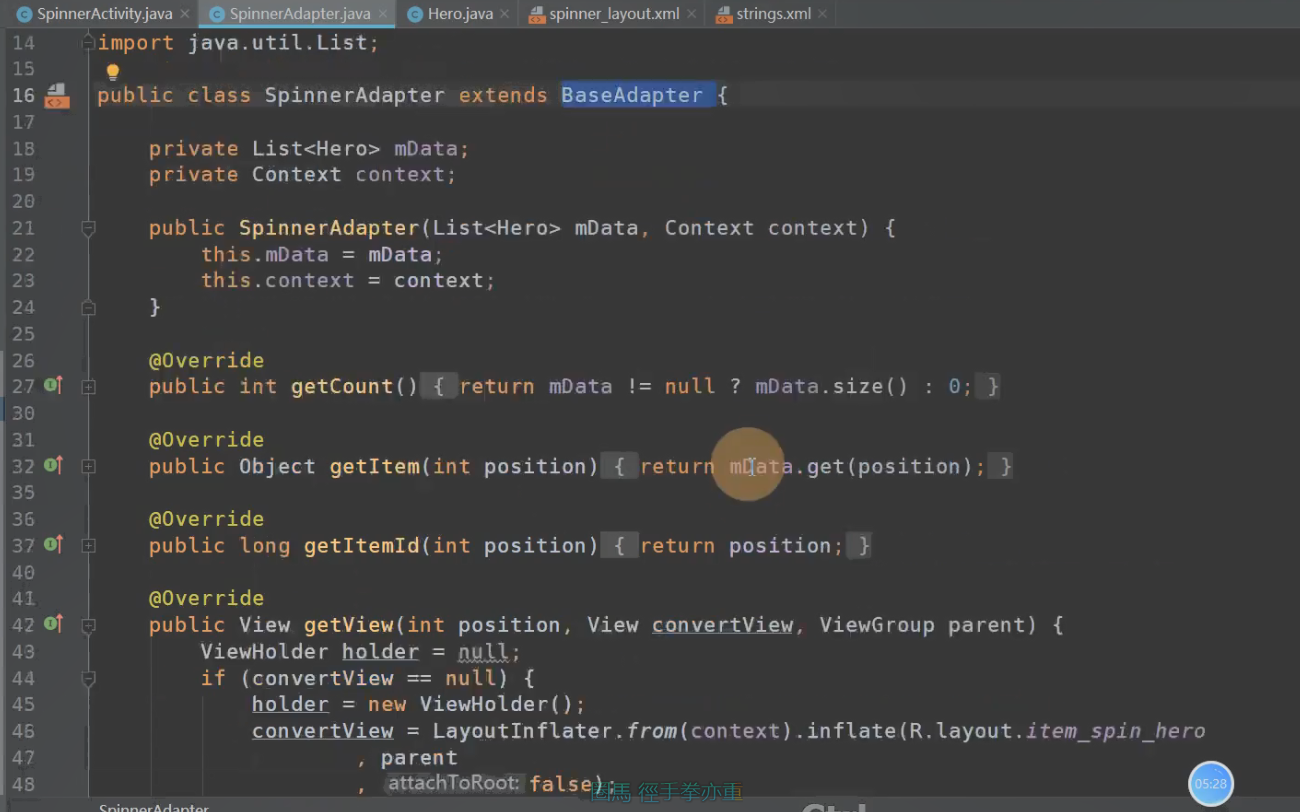Click the underlined convertView parameter on line 42
This screenshot has width=1300, height=812.
point(722,625)
